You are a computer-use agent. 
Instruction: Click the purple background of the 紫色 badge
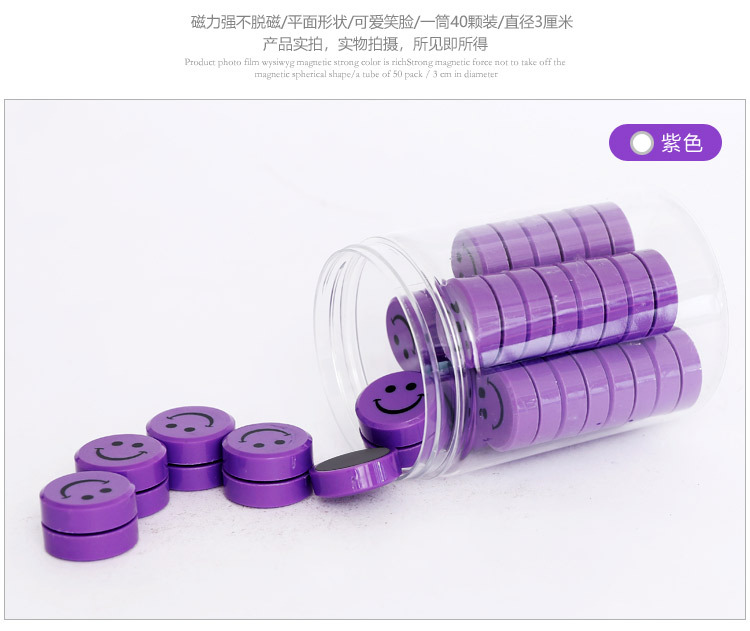click(x=665, y=143)
